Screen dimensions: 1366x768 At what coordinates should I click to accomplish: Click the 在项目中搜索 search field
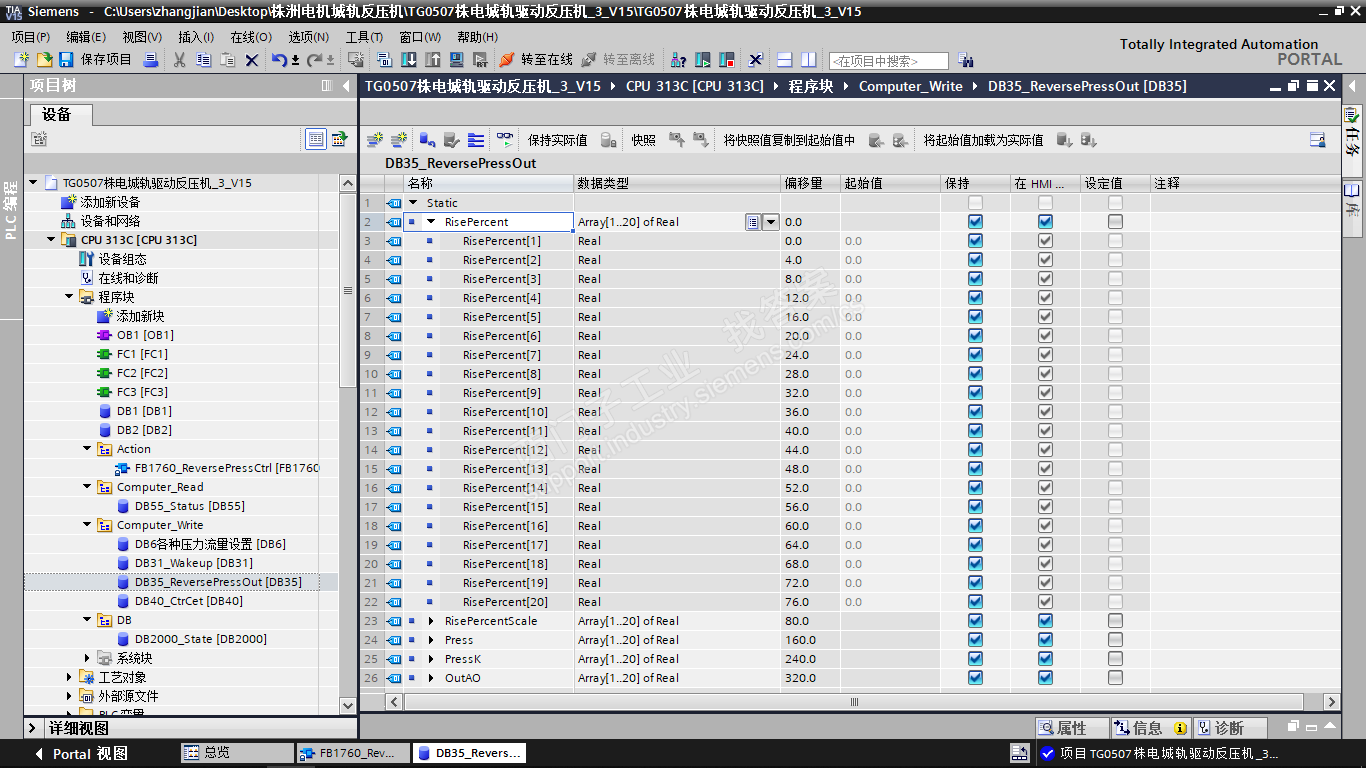(x=888, y=61)
